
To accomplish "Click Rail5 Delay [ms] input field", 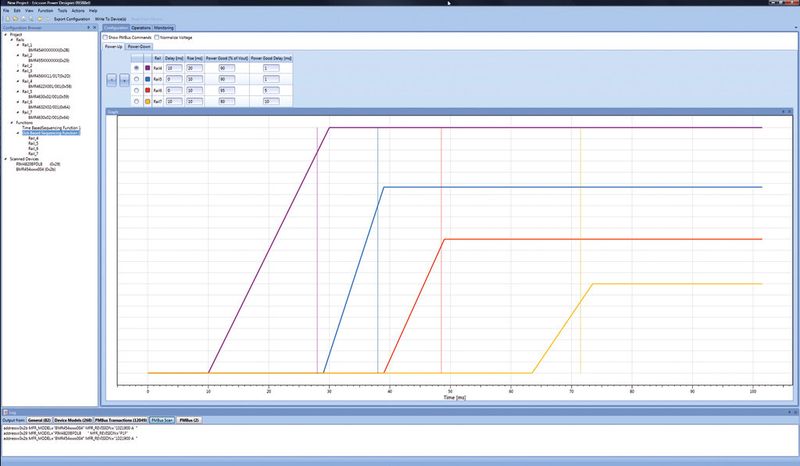I will tap(174, 79).
